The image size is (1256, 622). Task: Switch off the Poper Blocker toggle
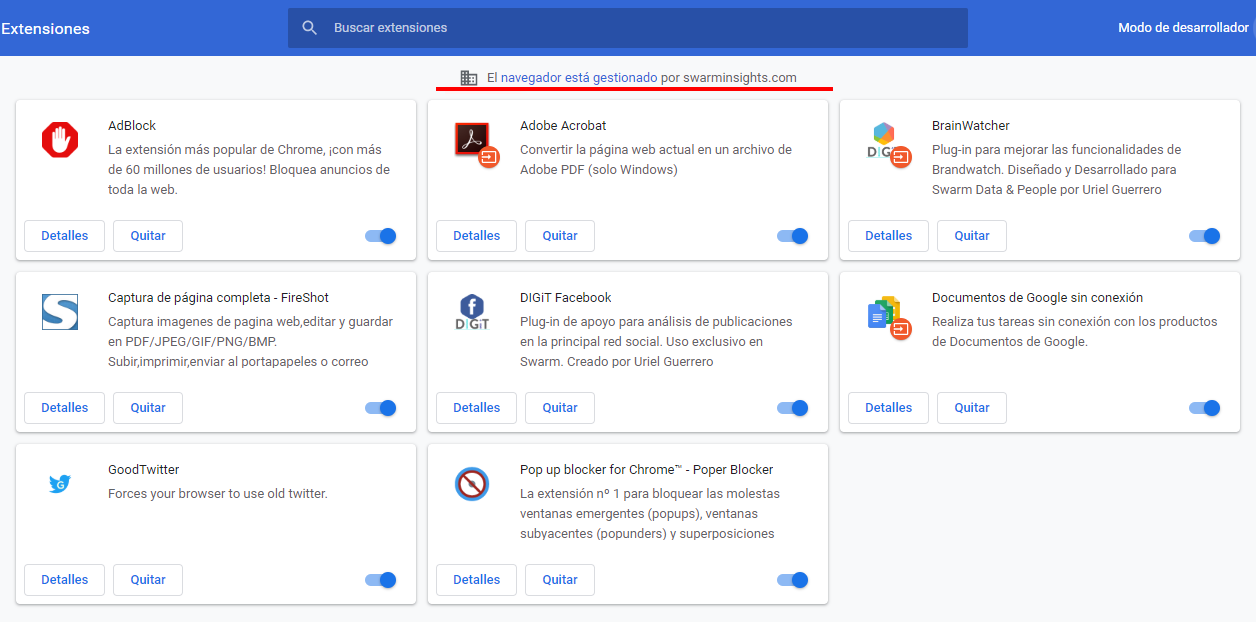coord(793,580)
